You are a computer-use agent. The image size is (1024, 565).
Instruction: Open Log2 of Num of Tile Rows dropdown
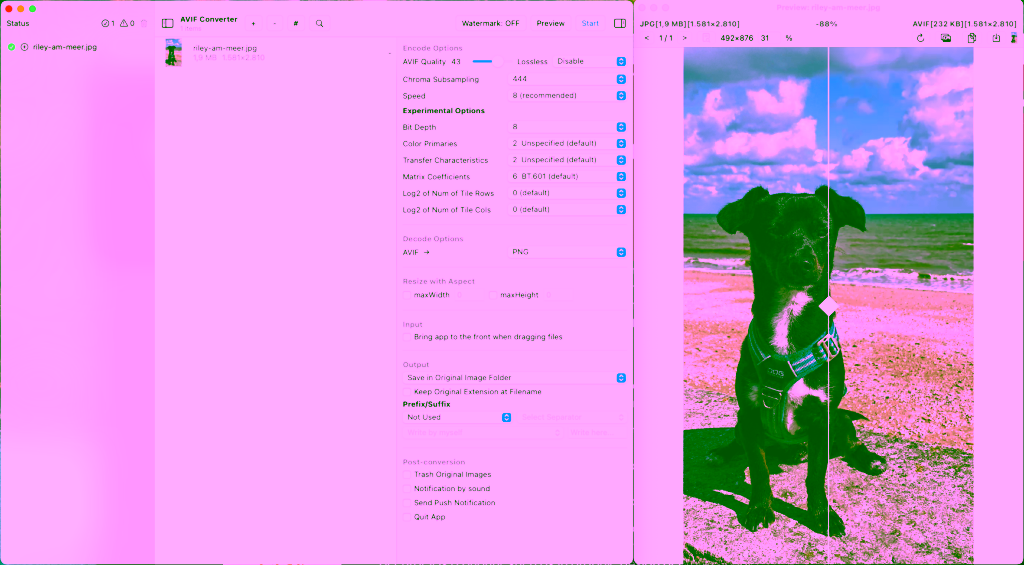[567, 193]
